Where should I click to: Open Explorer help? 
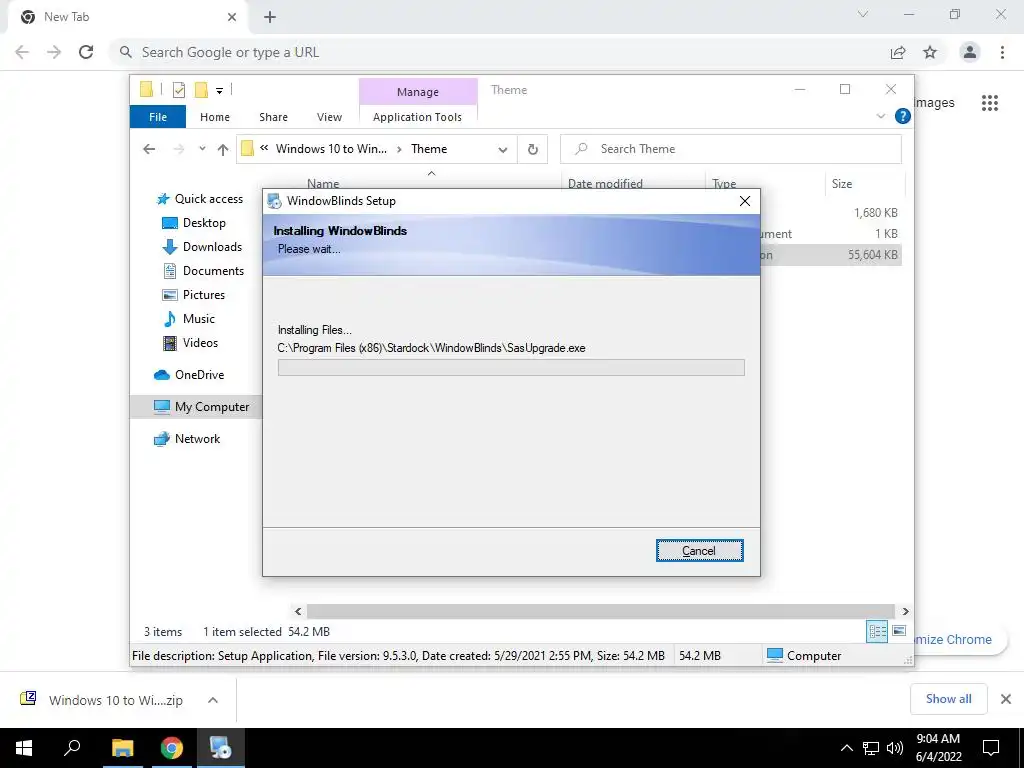click(903, 116)
